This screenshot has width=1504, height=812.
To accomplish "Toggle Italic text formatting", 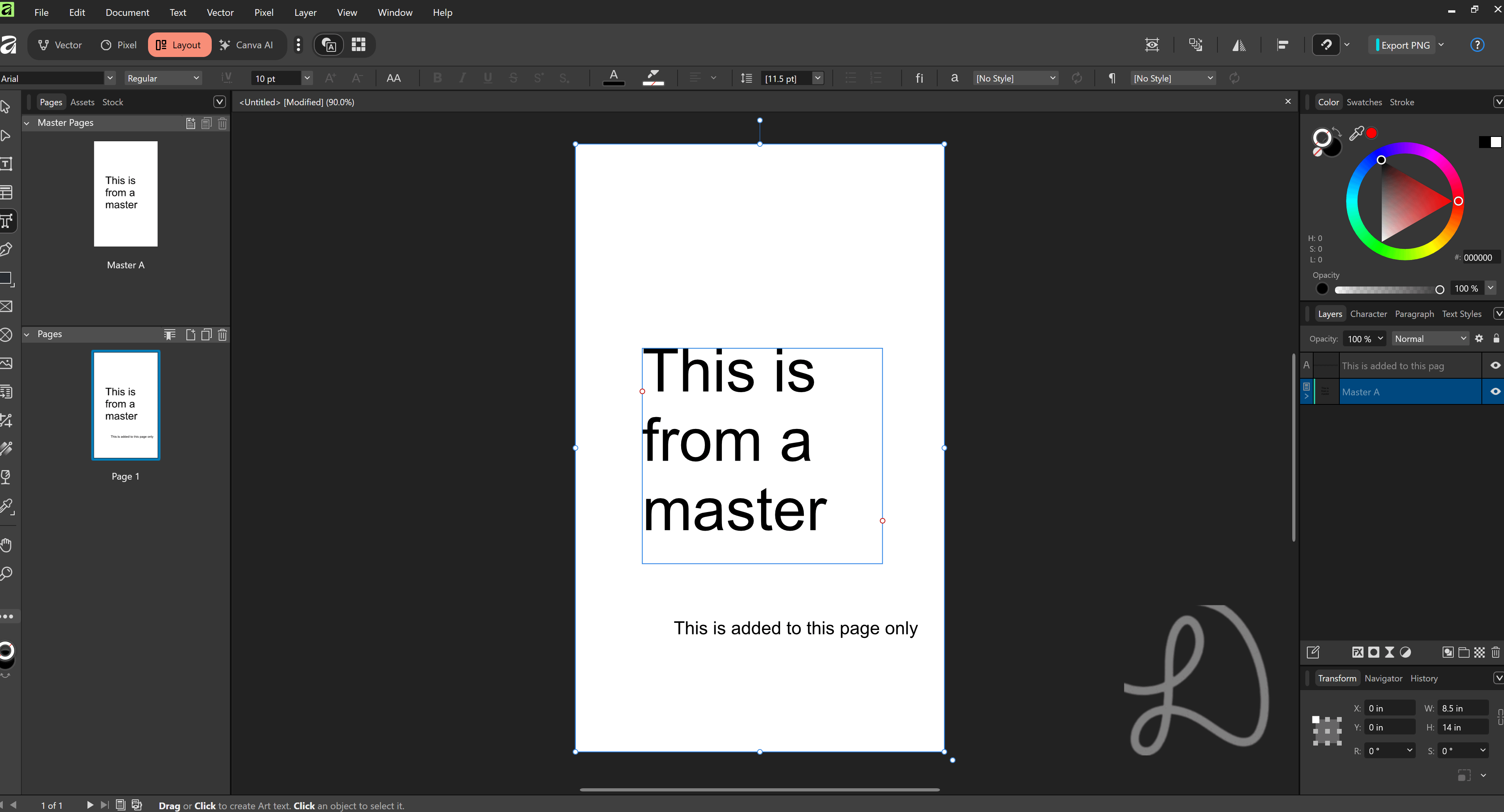I will point(462,78).
